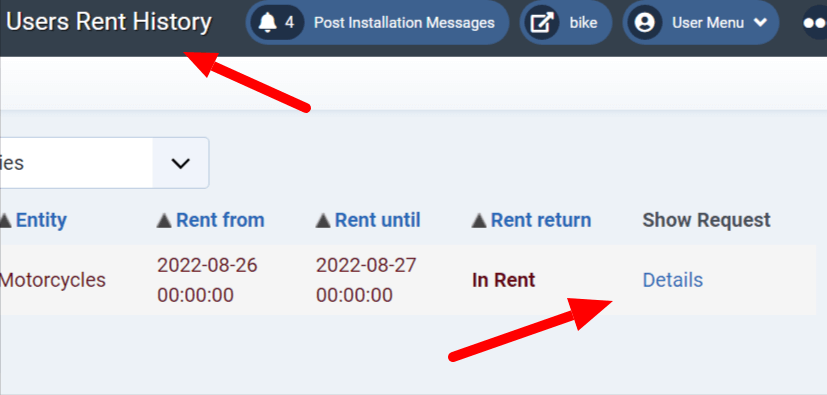The image size is (827, 395).
Task: Click the notification count 4 badge
Action: point(290,23)
